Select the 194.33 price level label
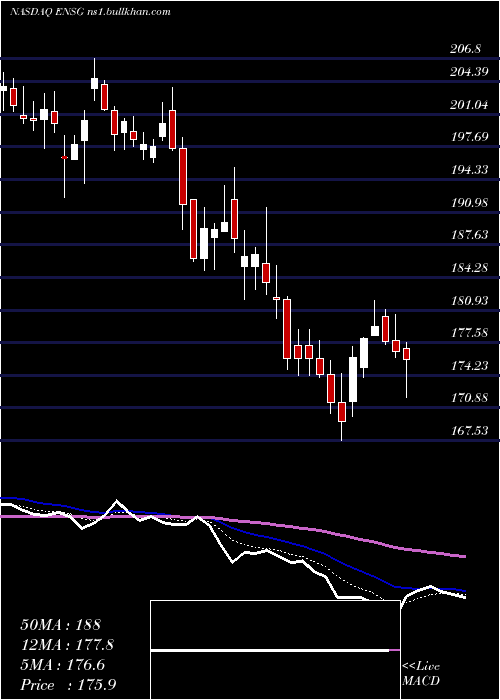This screenshot has height=700, width=500. pos(468,170)
